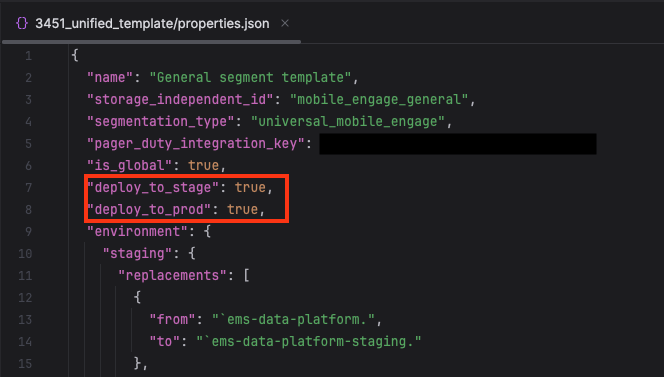The height and width of the screenshot is (377, 664).
Task: Click line number 10 in gutter
Action: [25, 254]
